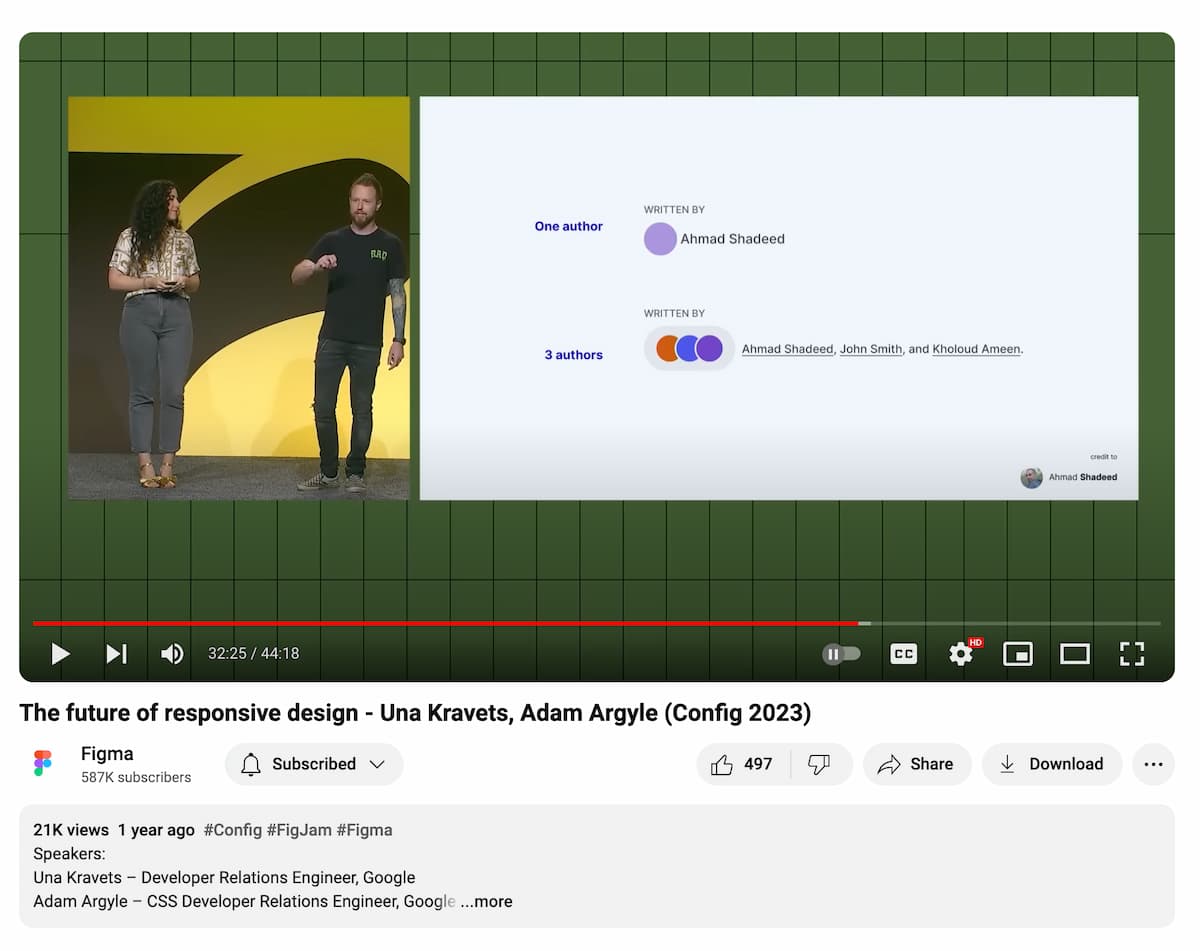Viewport: 1200px width, 951px height.
Task: Turn on closed captions
Action: [903, 654]
